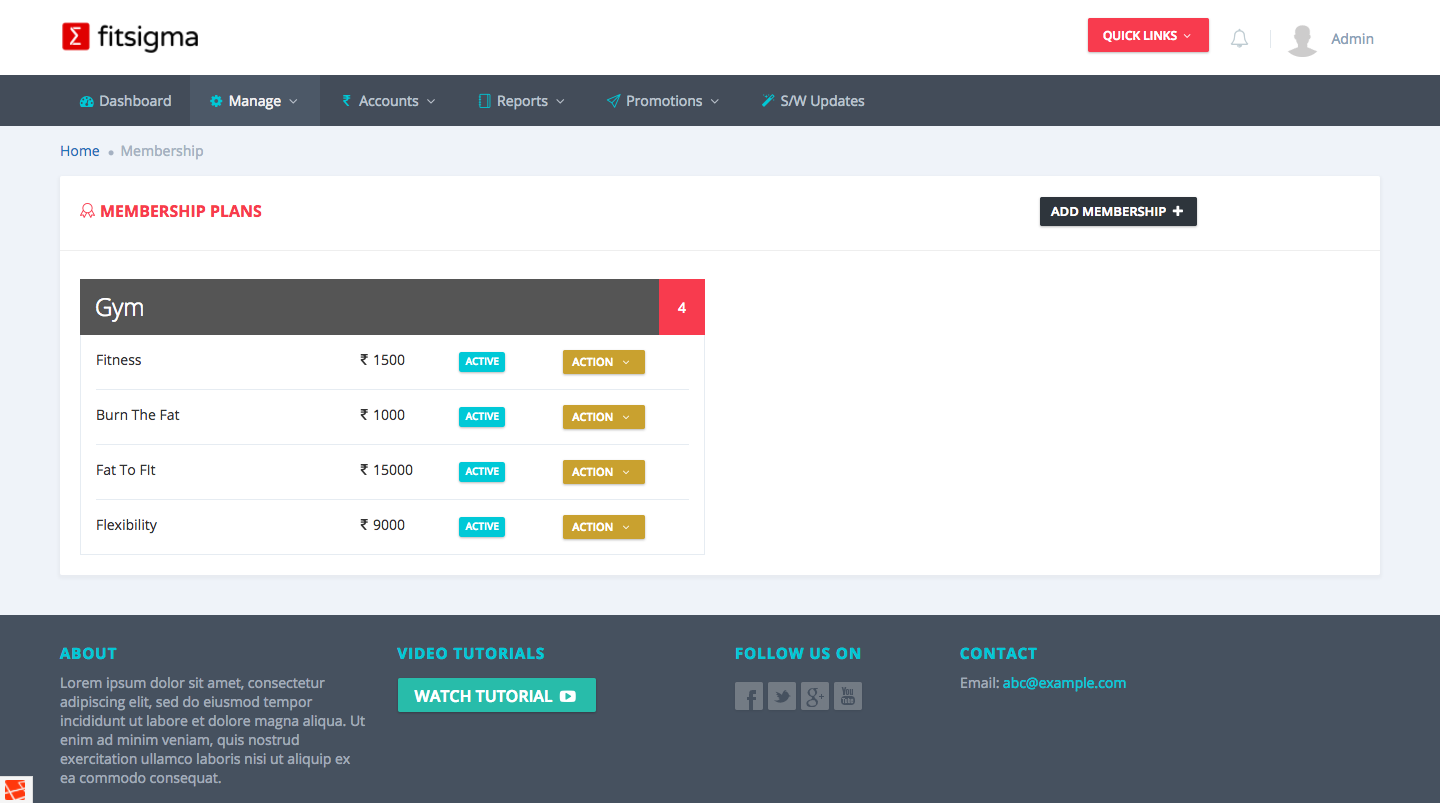
Task: Open the notifications bell
Action: [x=1239, y=39]
